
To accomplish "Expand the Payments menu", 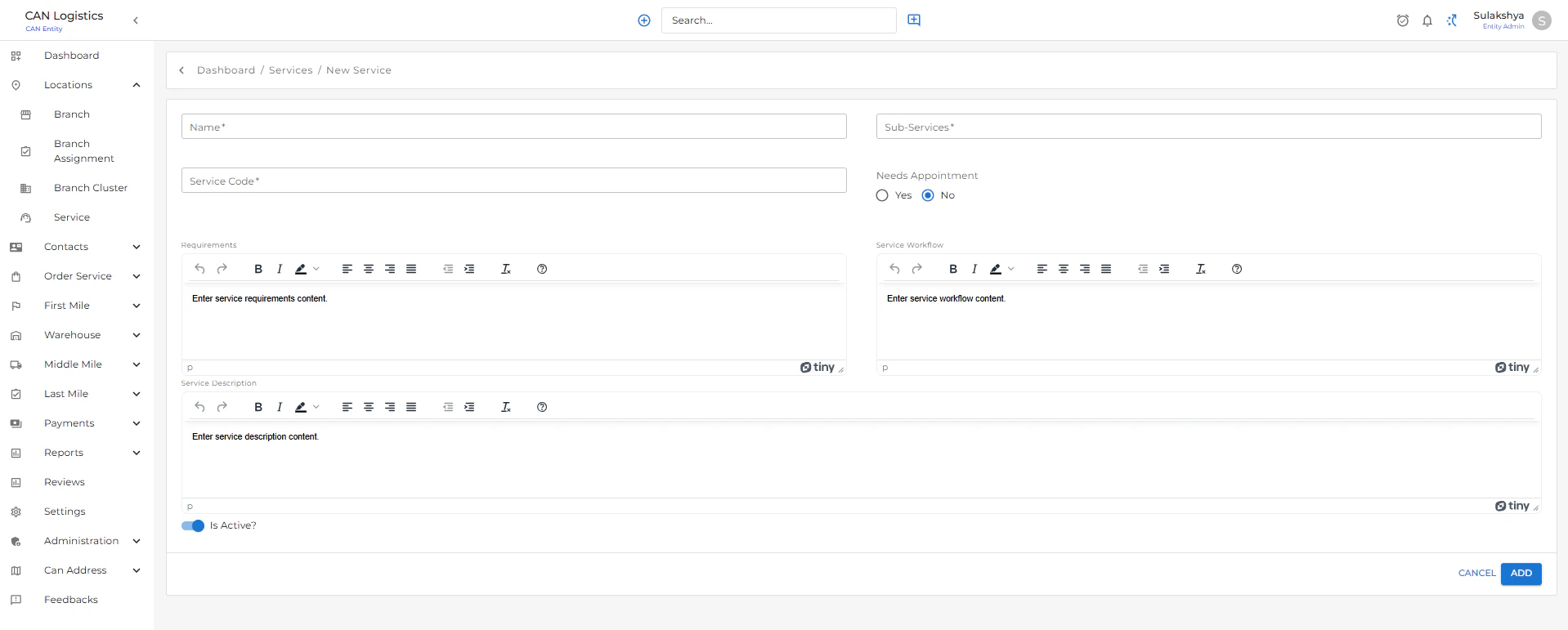I will tap(137, 423).
